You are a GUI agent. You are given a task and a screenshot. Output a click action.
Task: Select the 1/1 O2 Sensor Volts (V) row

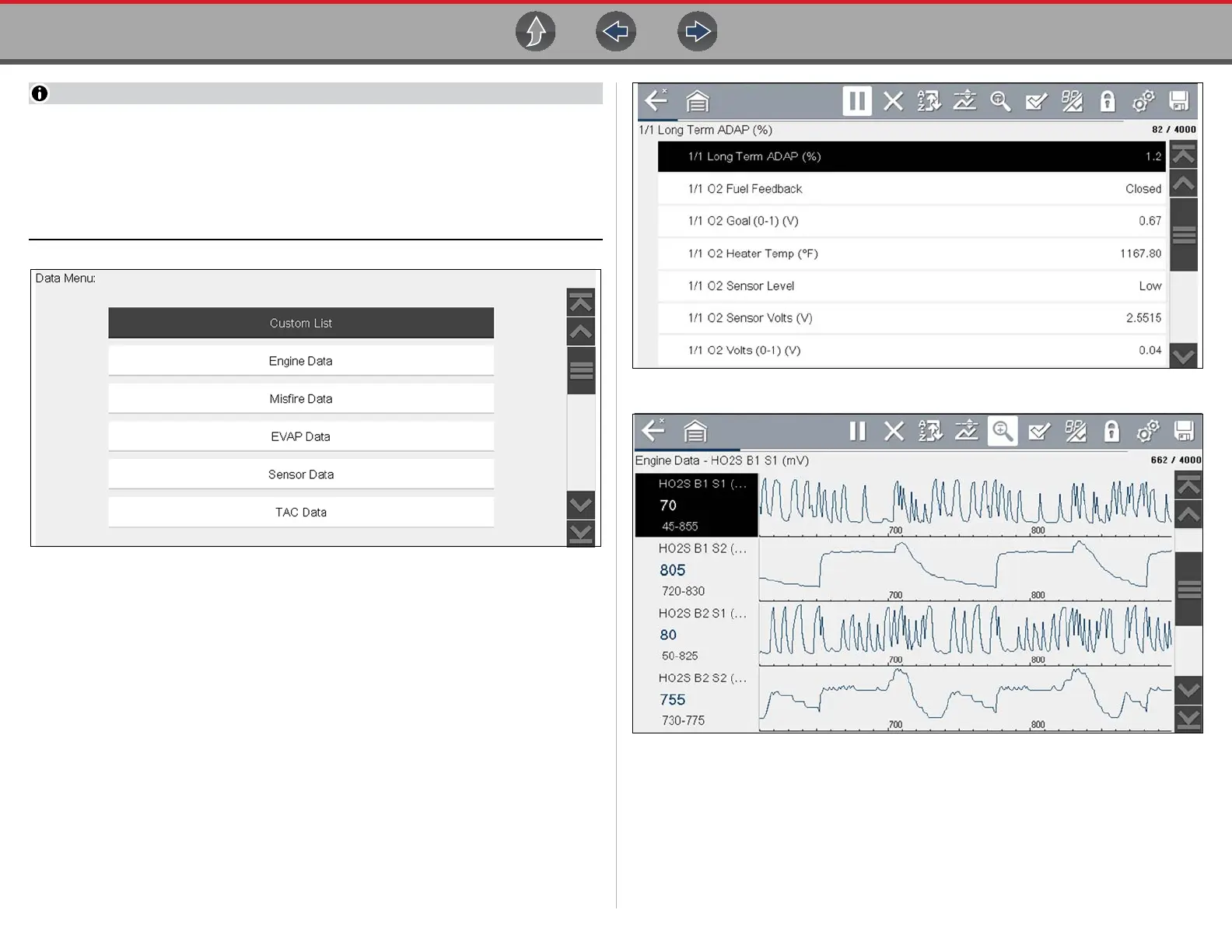pos(912,318)
